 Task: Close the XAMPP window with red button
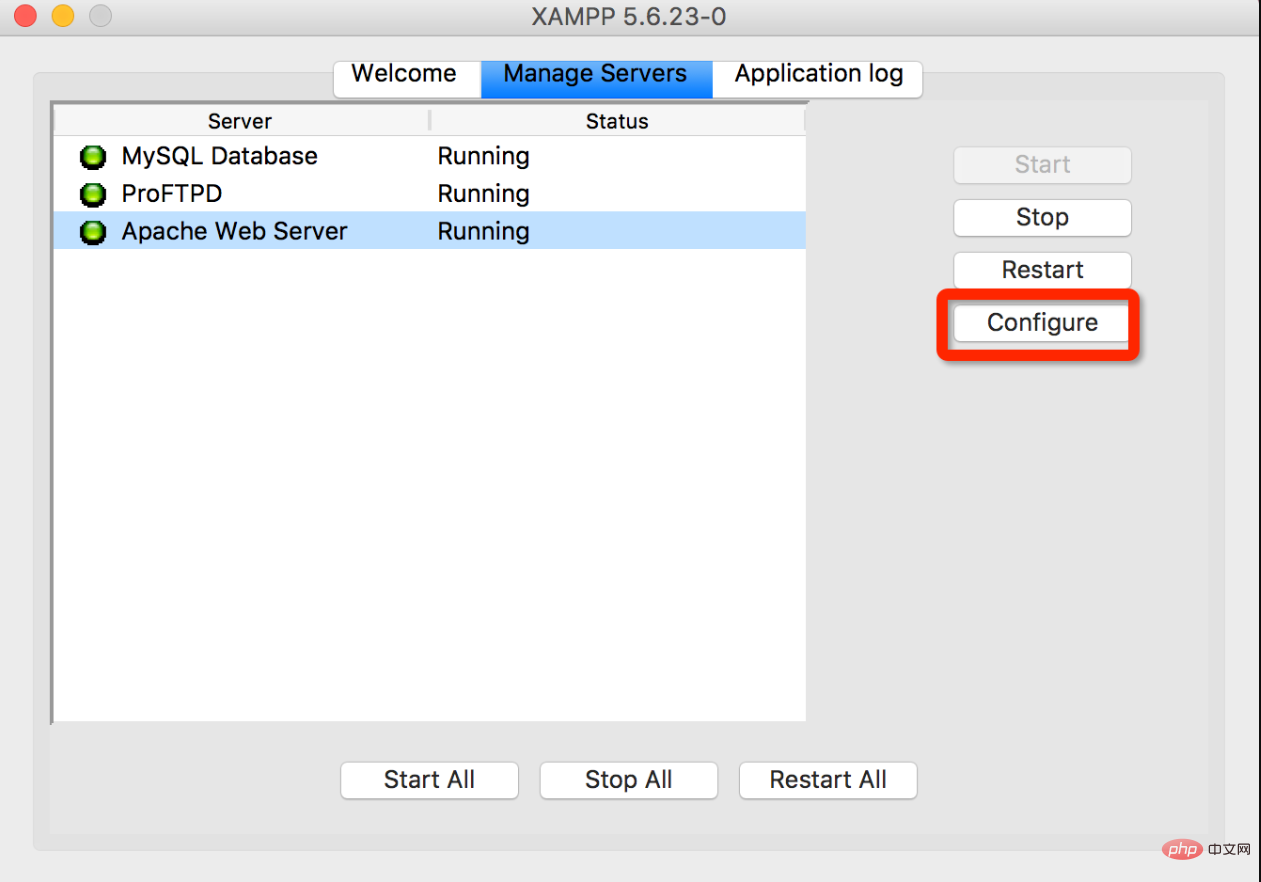pos(24,16)
